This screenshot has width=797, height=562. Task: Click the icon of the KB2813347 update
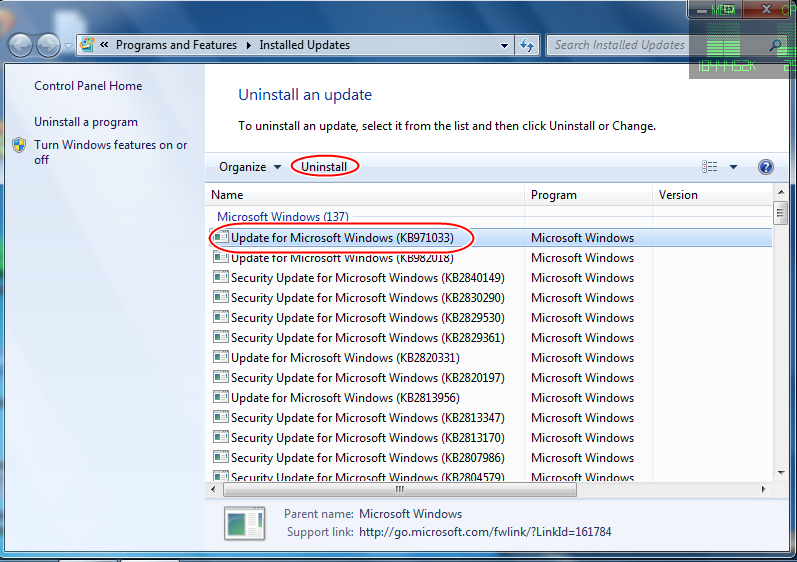(221, 417)
